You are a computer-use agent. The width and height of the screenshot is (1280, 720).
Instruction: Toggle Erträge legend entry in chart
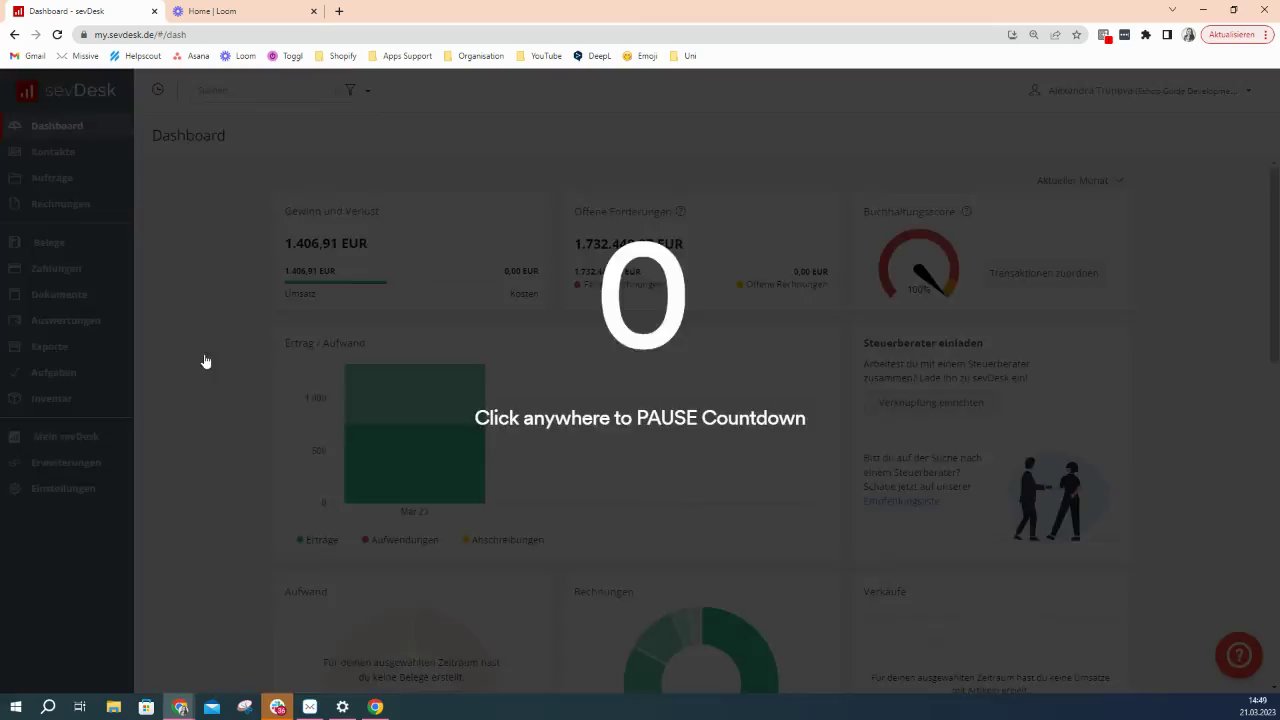tap(318, 540)
